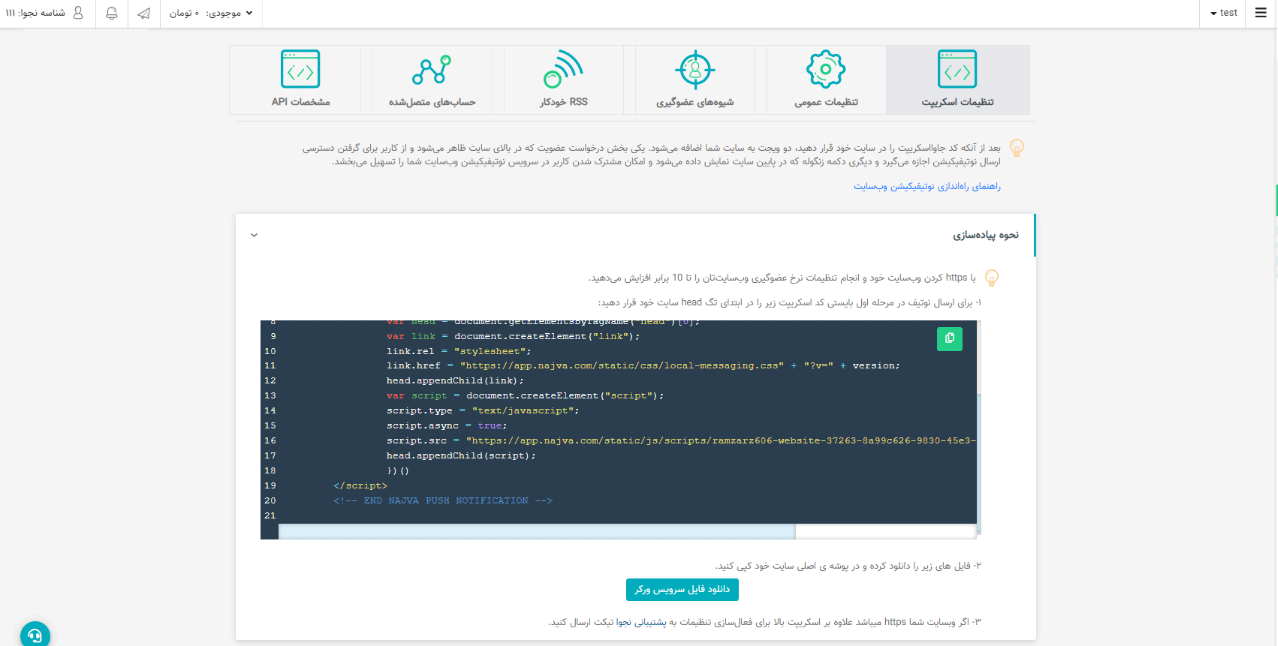Switch to تنظیمات اسکریپت tab
Image resolution: width=1278 pixels, height=646 pixels.
tap(958, 80)
